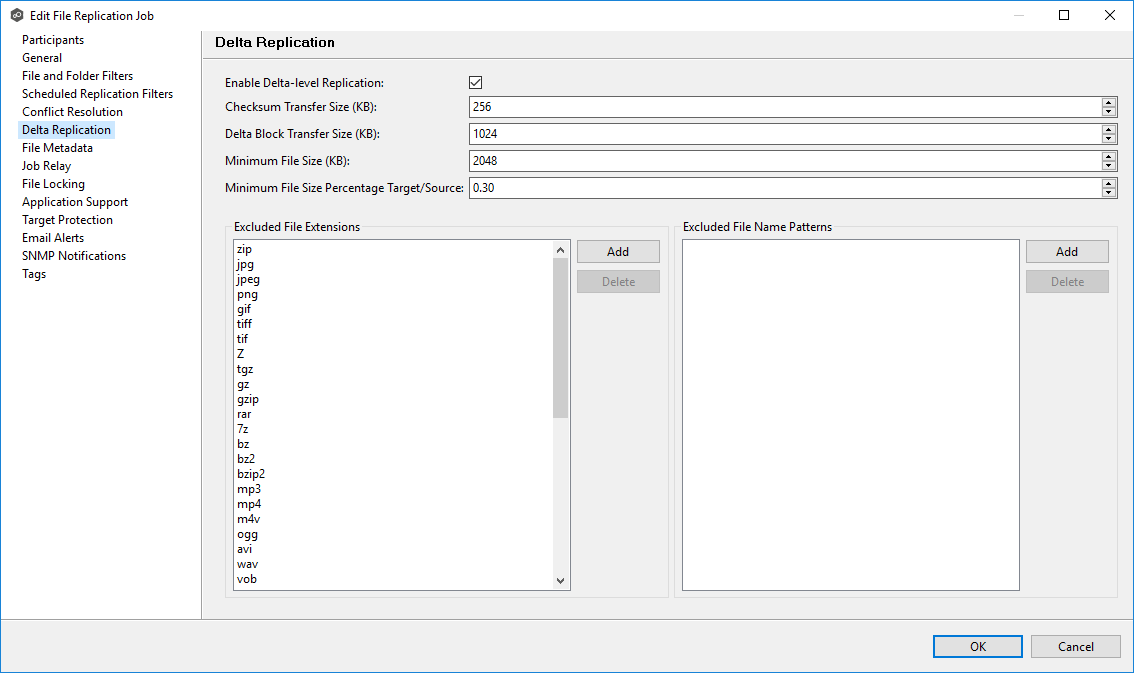Open the File and Folder Filters page
Viewport: 1134px width, 673px height.
[77, 76]
